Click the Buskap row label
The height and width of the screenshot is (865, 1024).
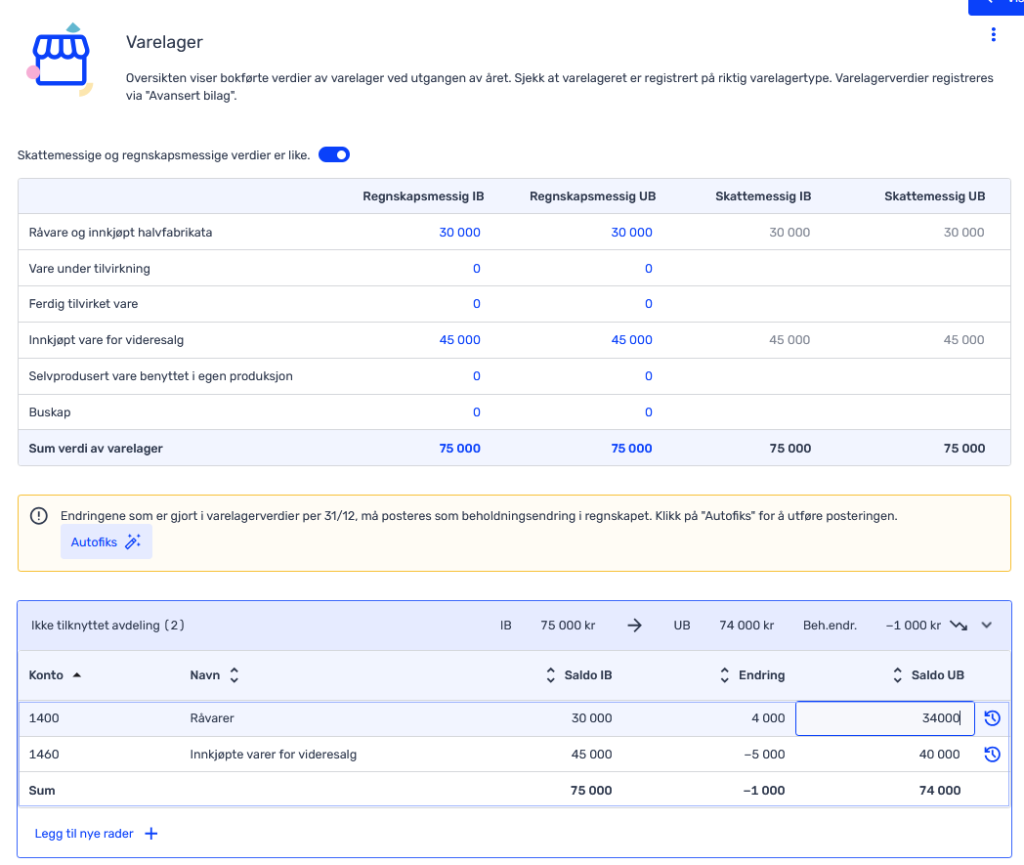tap(50, 412)
